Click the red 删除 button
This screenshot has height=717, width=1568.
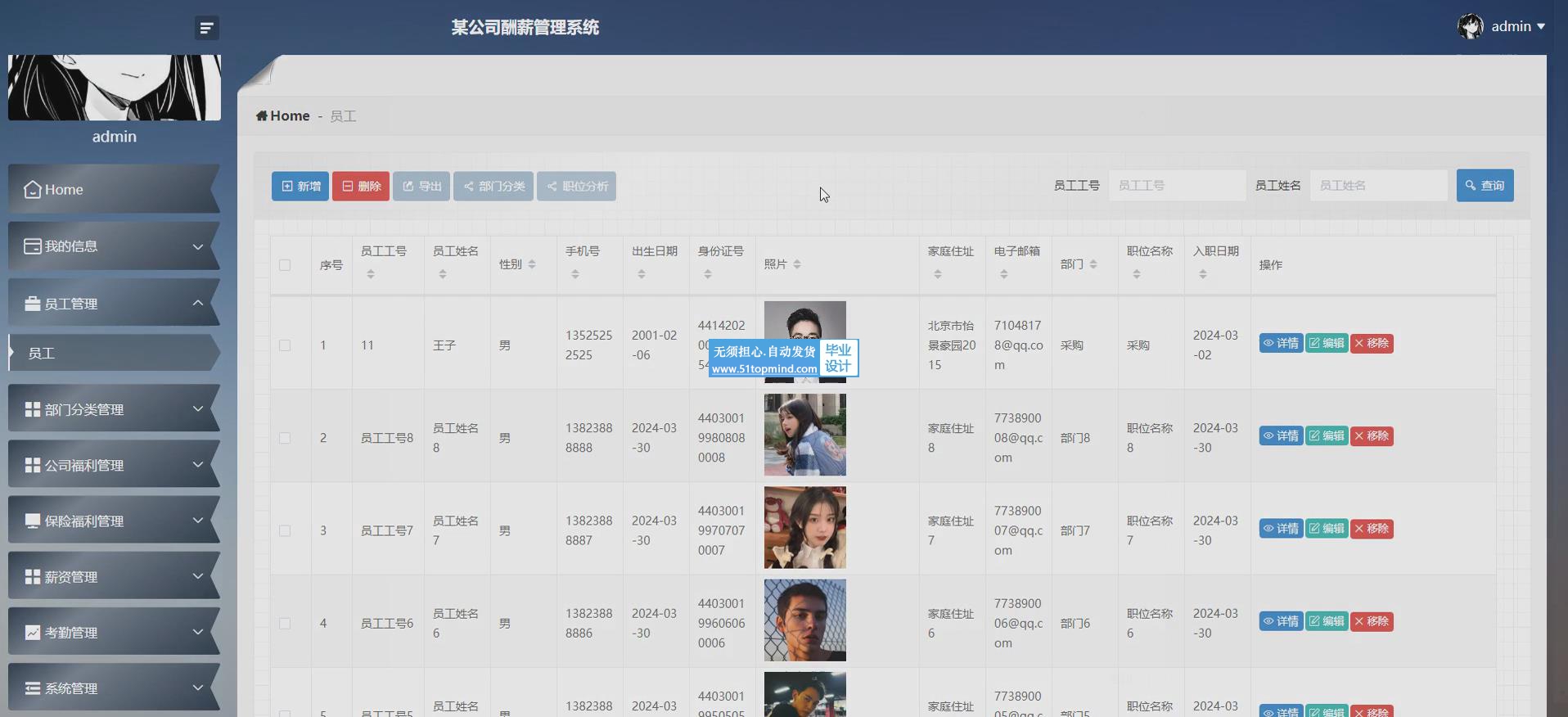361,186
